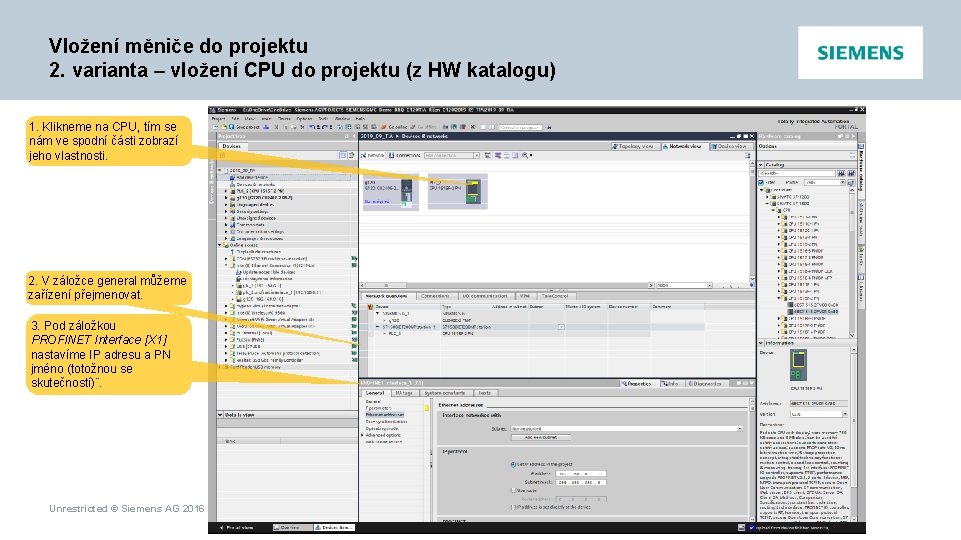Switch to Device view tab
Screen dimensions: 961x540
coord(729,146)
